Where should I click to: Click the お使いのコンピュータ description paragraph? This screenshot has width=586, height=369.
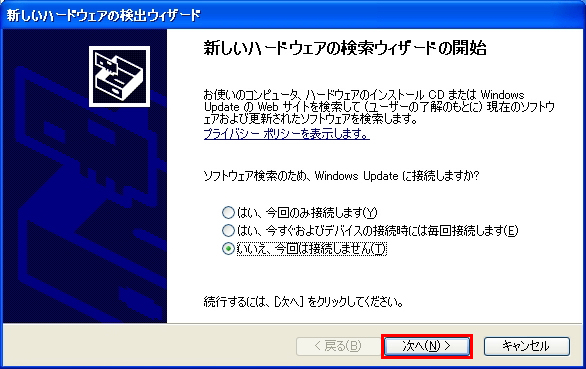379,107
